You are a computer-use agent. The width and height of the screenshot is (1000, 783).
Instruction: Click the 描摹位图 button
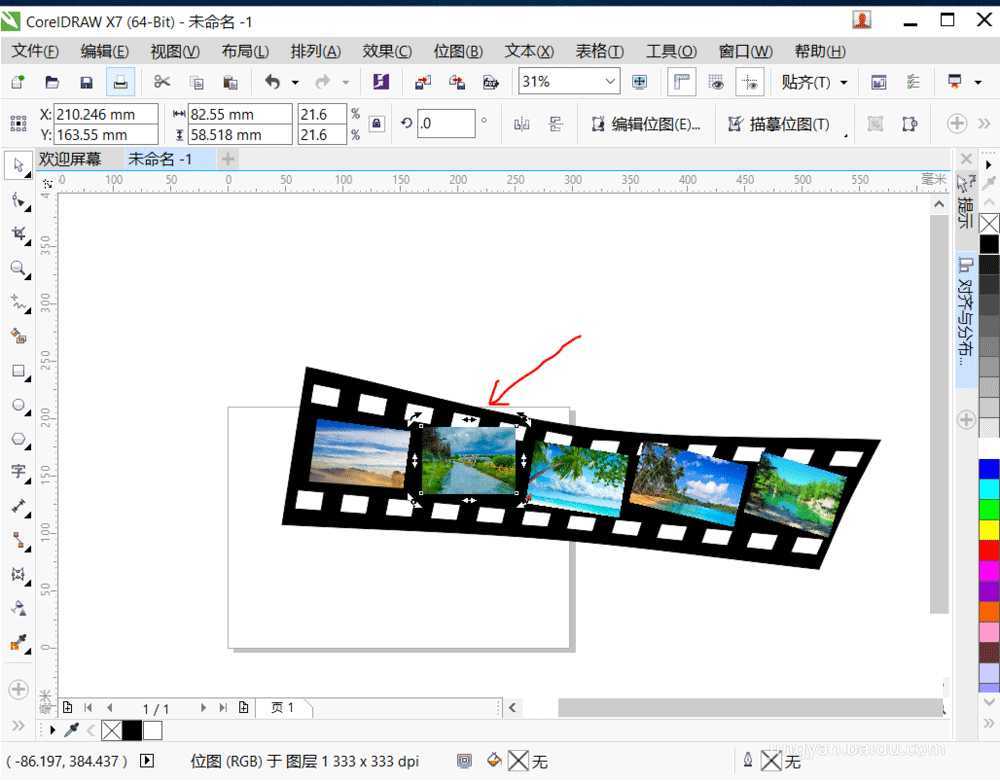point(780,123)
